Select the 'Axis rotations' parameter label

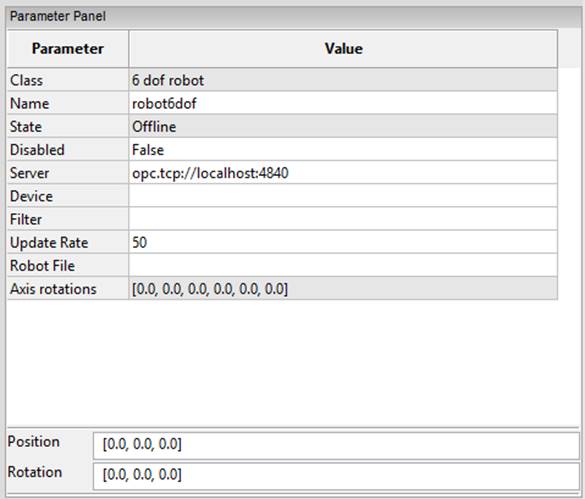pyautogui.click(x=68, y=289)
